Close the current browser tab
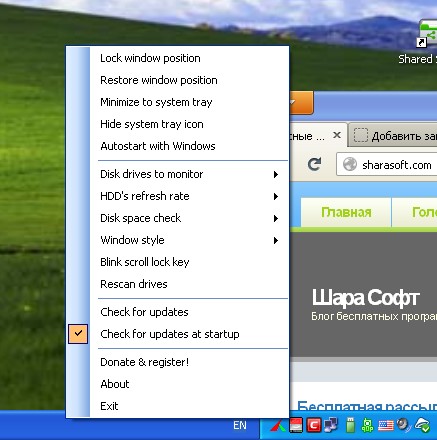 [x=337, y=135]
